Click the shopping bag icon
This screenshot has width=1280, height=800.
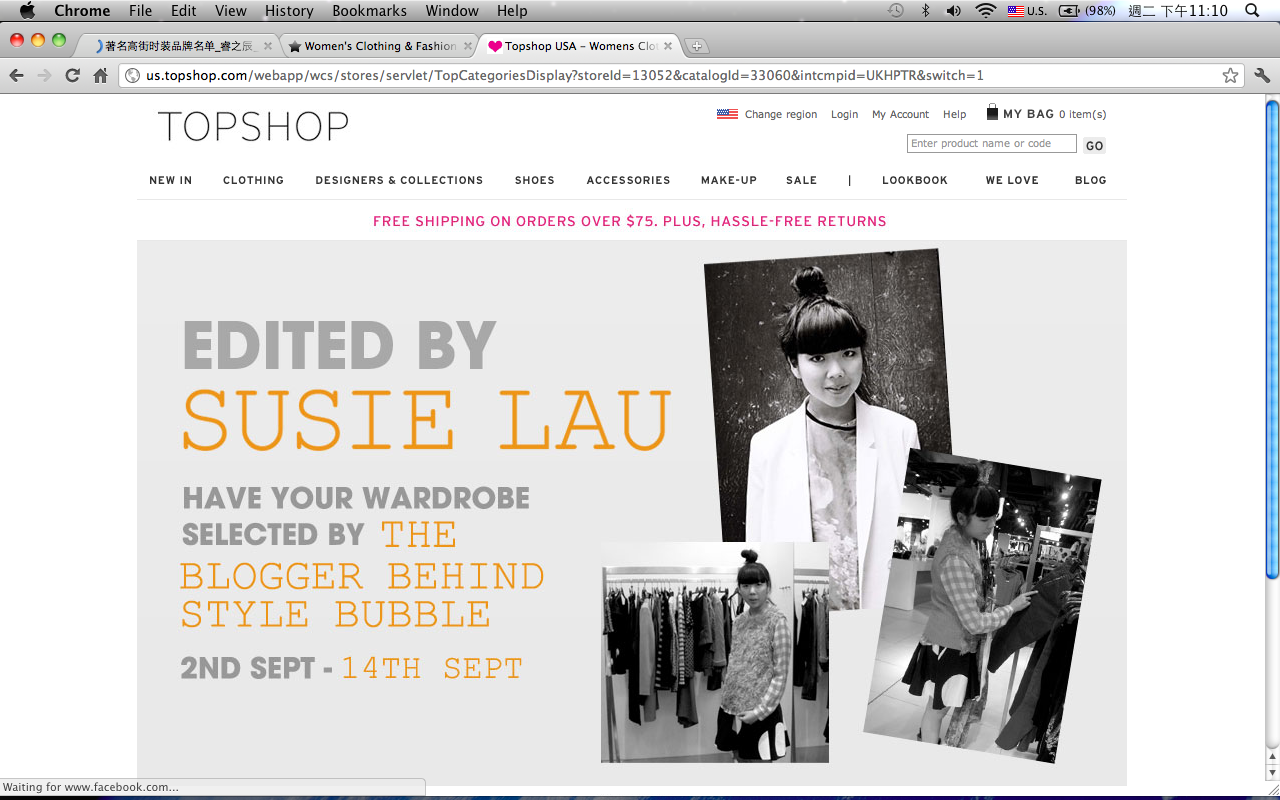pos(992,112)
